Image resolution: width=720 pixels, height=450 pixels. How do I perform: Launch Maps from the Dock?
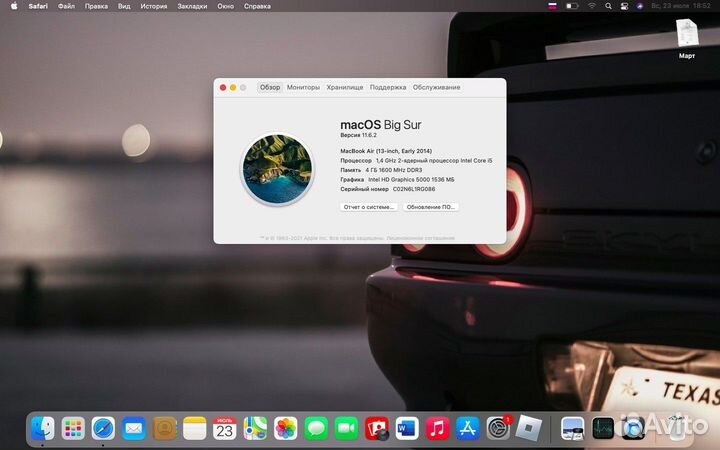[x=255, y=428]
